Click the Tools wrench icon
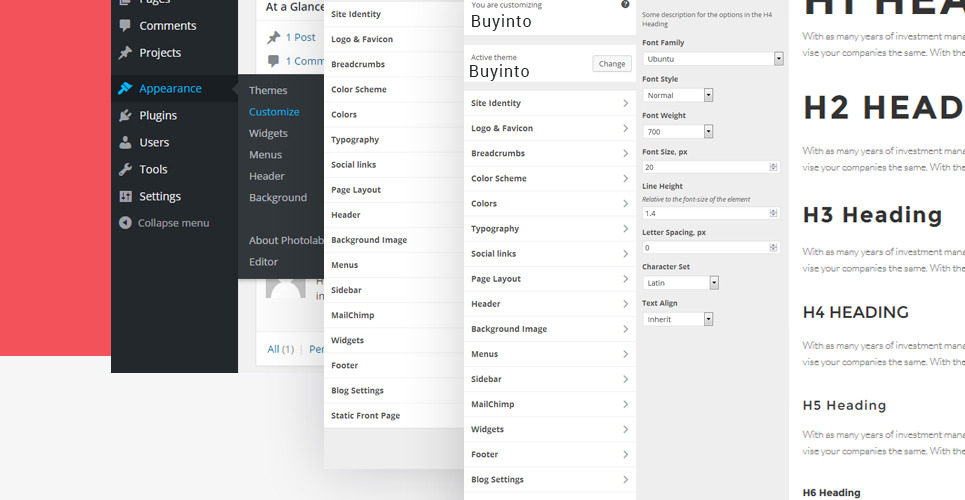This screenshot has width=965, height=500. pos(125,170)
